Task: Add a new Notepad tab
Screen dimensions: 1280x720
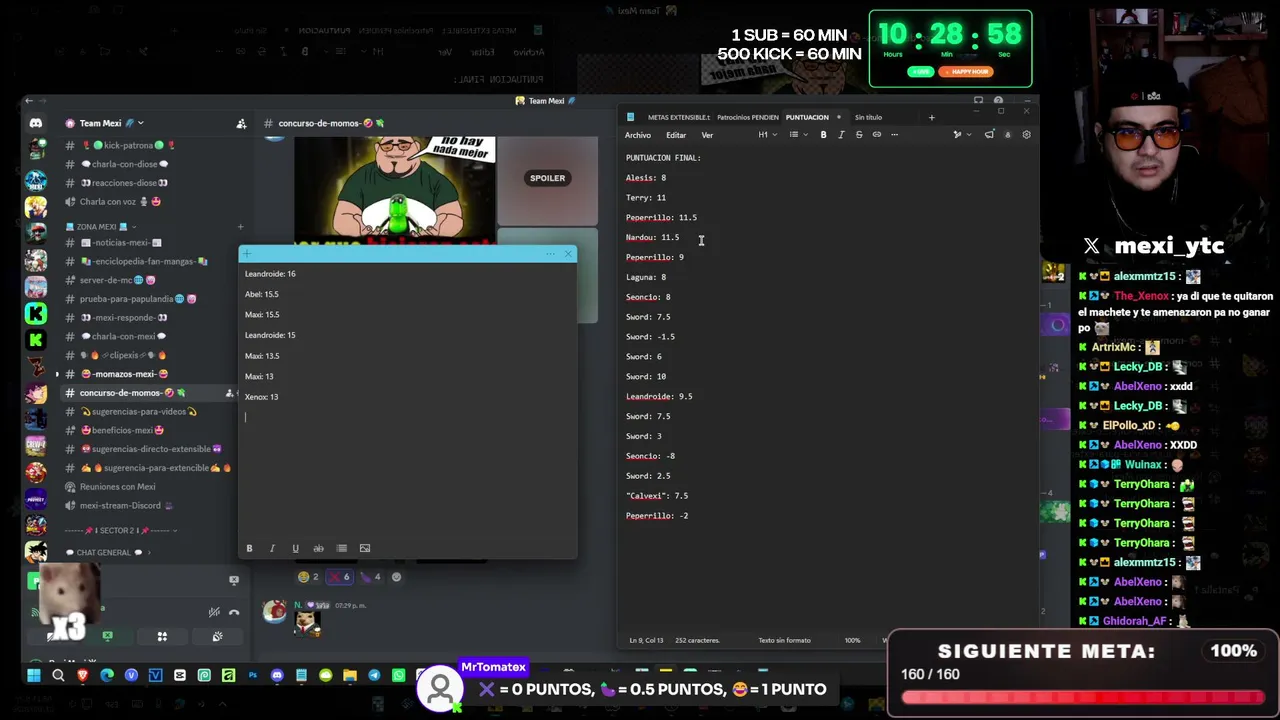Action: pos(931,117)
